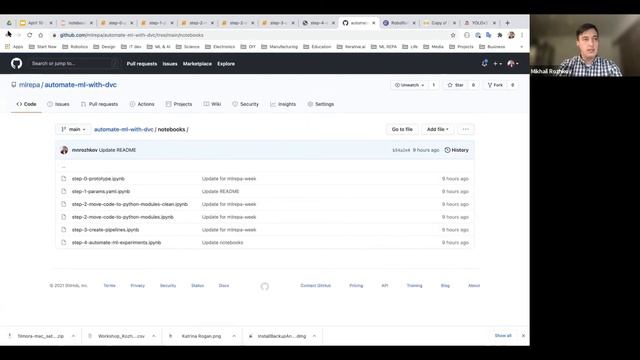Open the Insights tab
The height and width of the screenshot is (360, 640).
(x=283, y=104)
